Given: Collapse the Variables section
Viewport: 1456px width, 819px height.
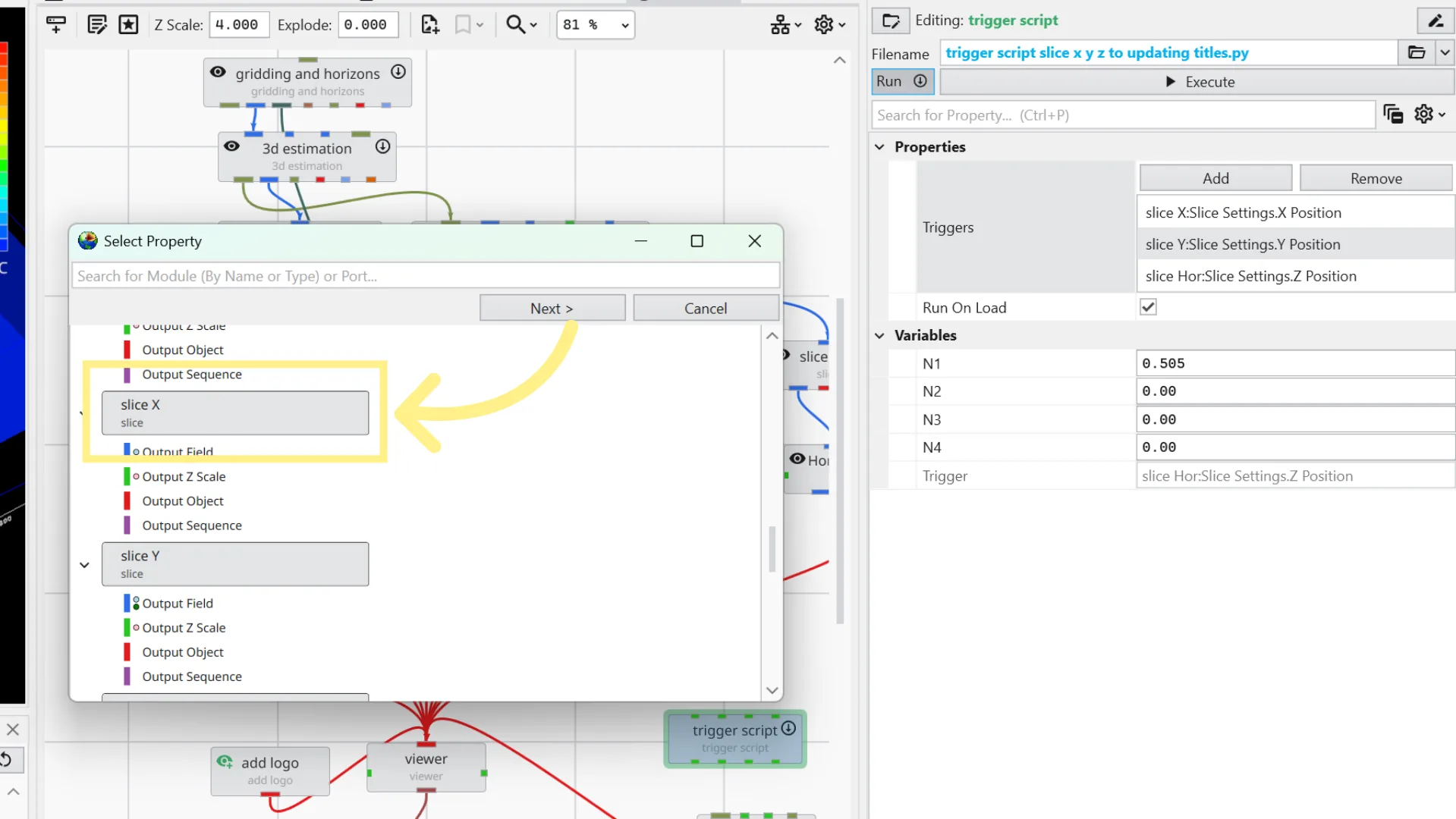Looking at the screenshot, I should (879, 335).
